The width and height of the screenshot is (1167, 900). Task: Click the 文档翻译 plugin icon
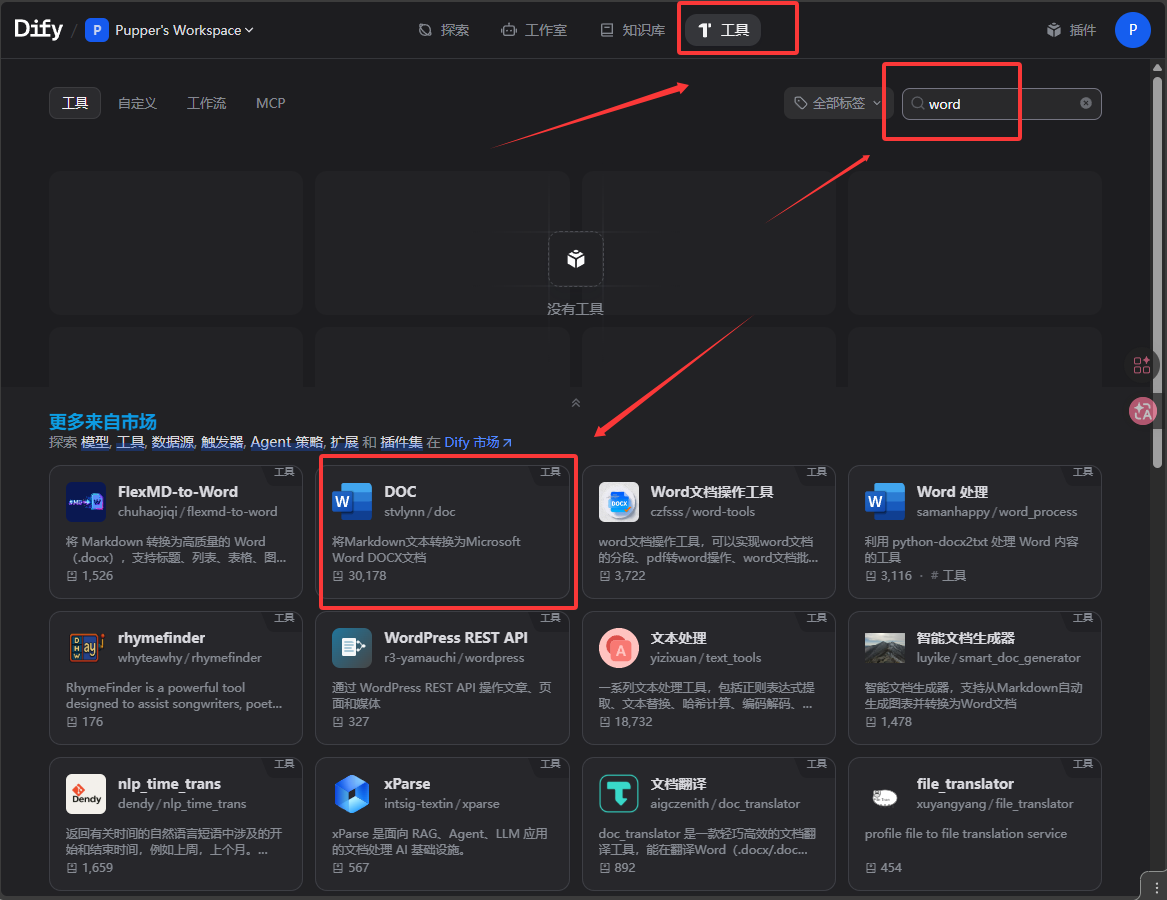coord(619,794)
